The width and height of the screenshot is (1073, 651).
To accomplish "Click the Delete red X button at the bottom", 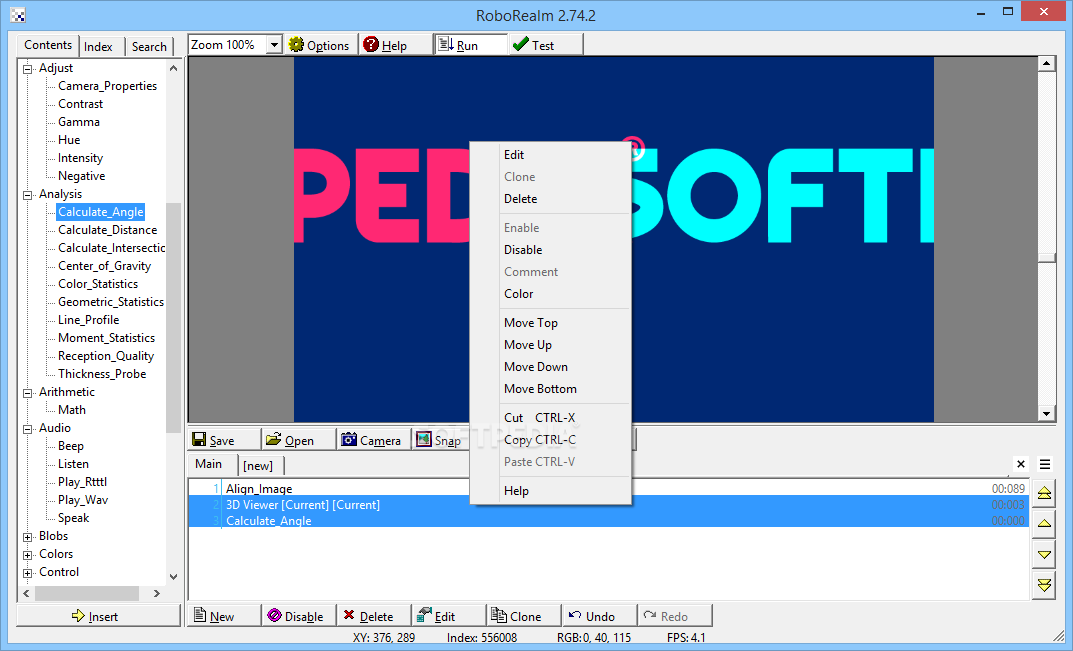I will (x=374, y=616).
